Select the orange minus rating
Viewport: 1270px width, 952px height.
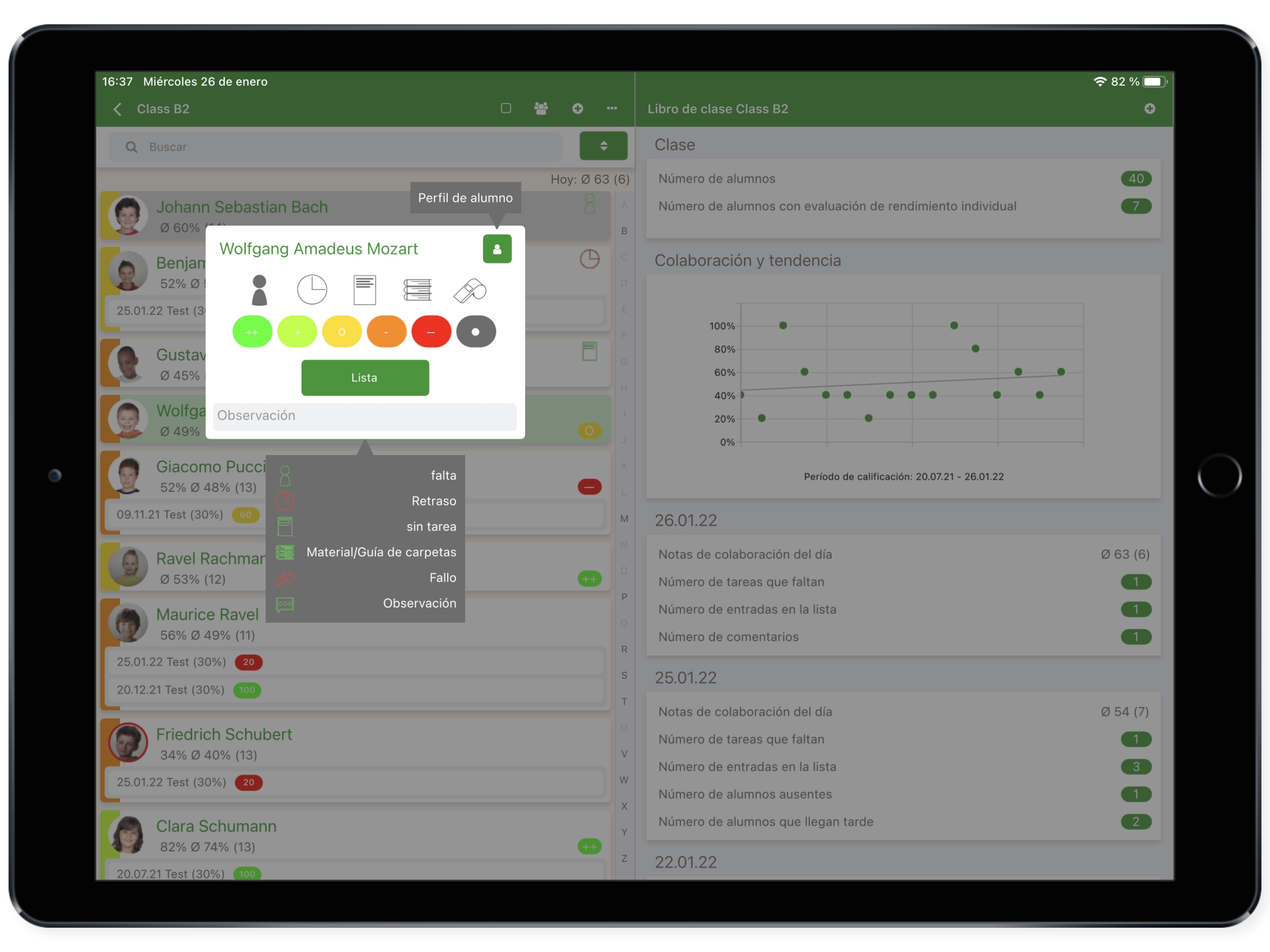tap(386, 332)
